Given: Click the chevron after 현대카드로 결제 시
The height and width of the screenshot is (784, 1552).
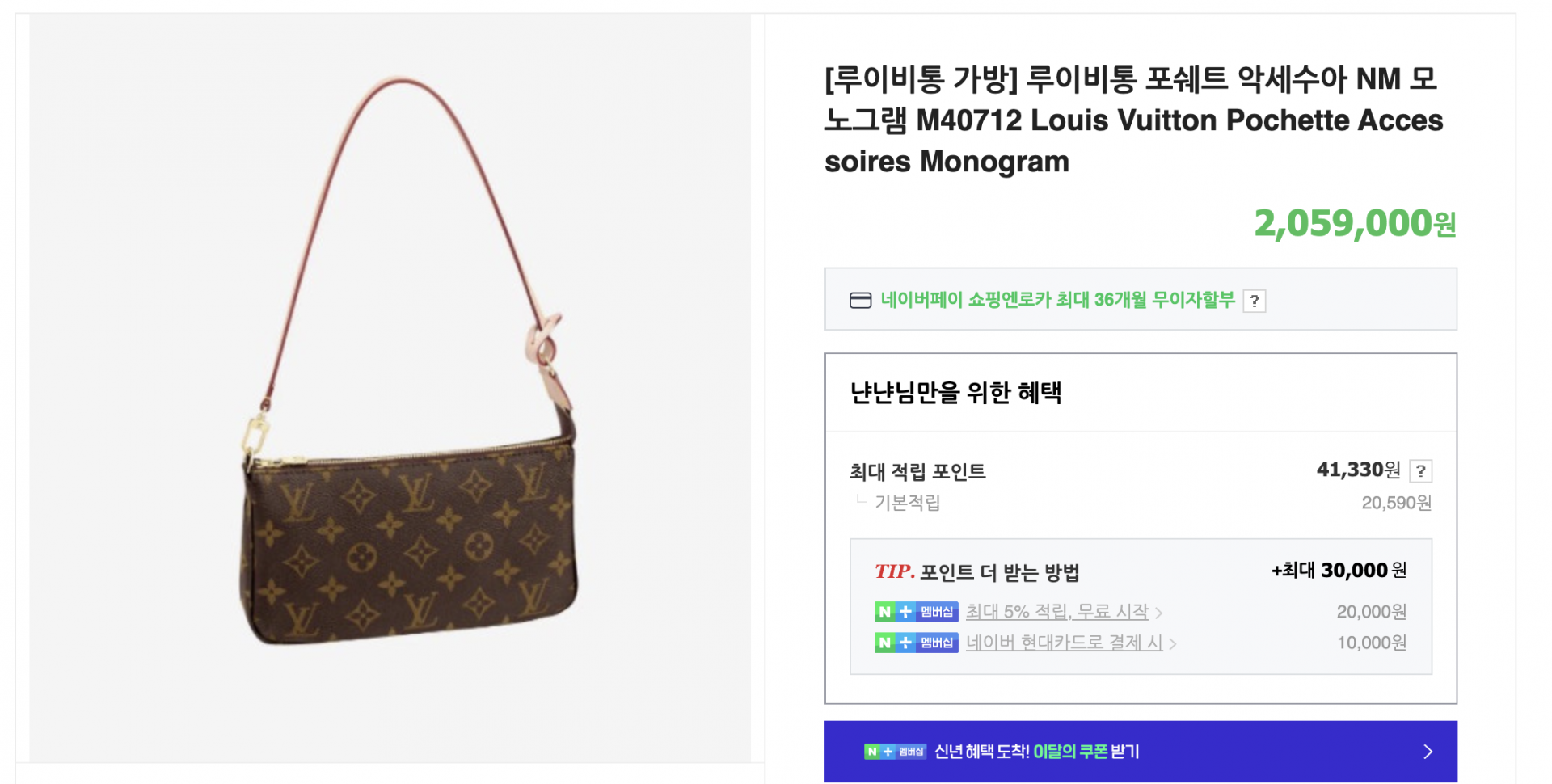Looking at the screenshot, I should coord(1173,643).
